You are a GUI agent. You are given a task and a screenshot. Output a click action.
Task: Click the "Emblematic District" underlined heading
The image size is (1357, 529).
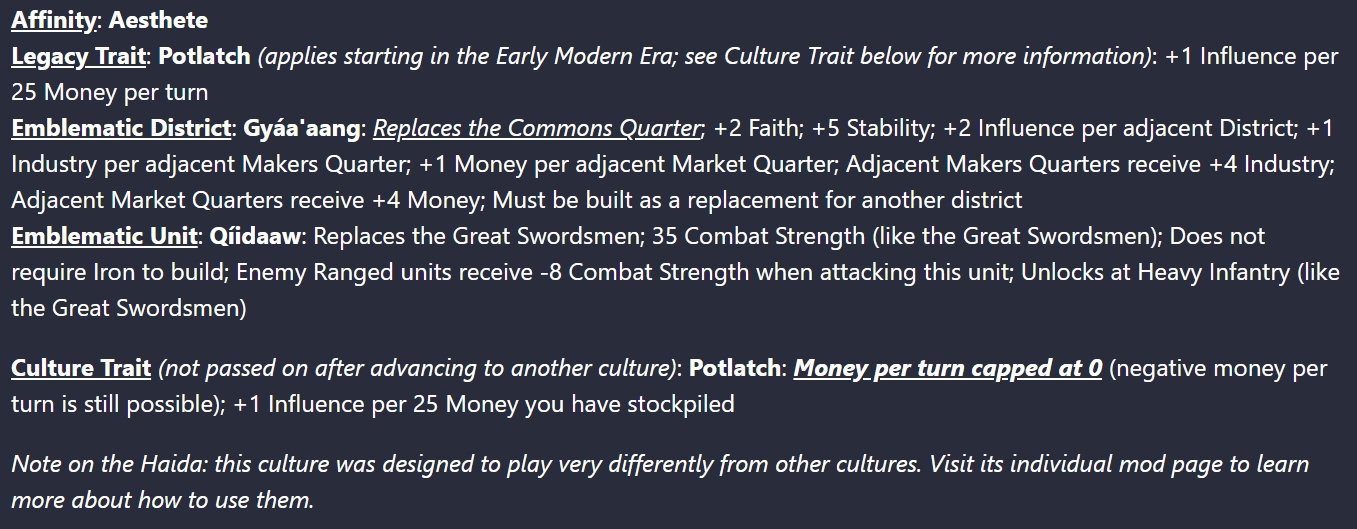point(121,128)
